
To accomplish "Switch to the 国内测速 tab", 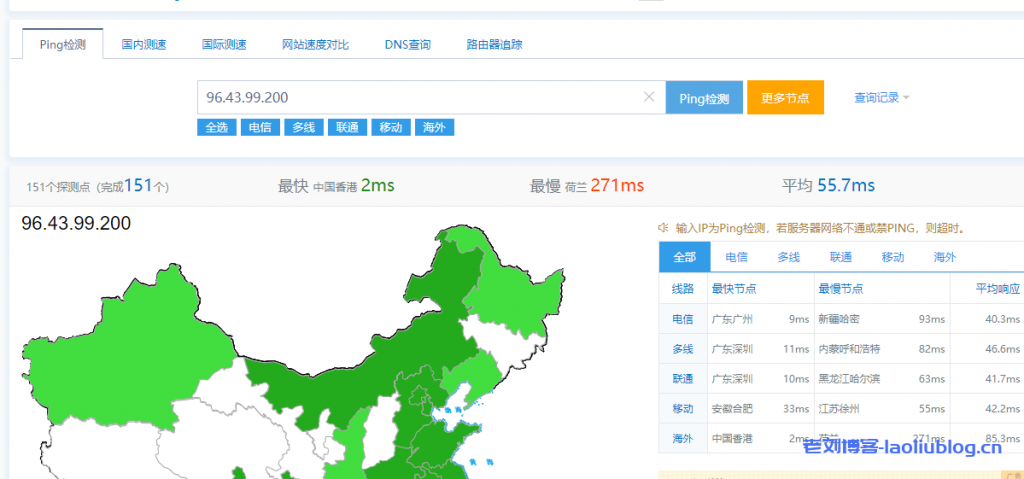I will pyautogui.click(x=144, y=45).
